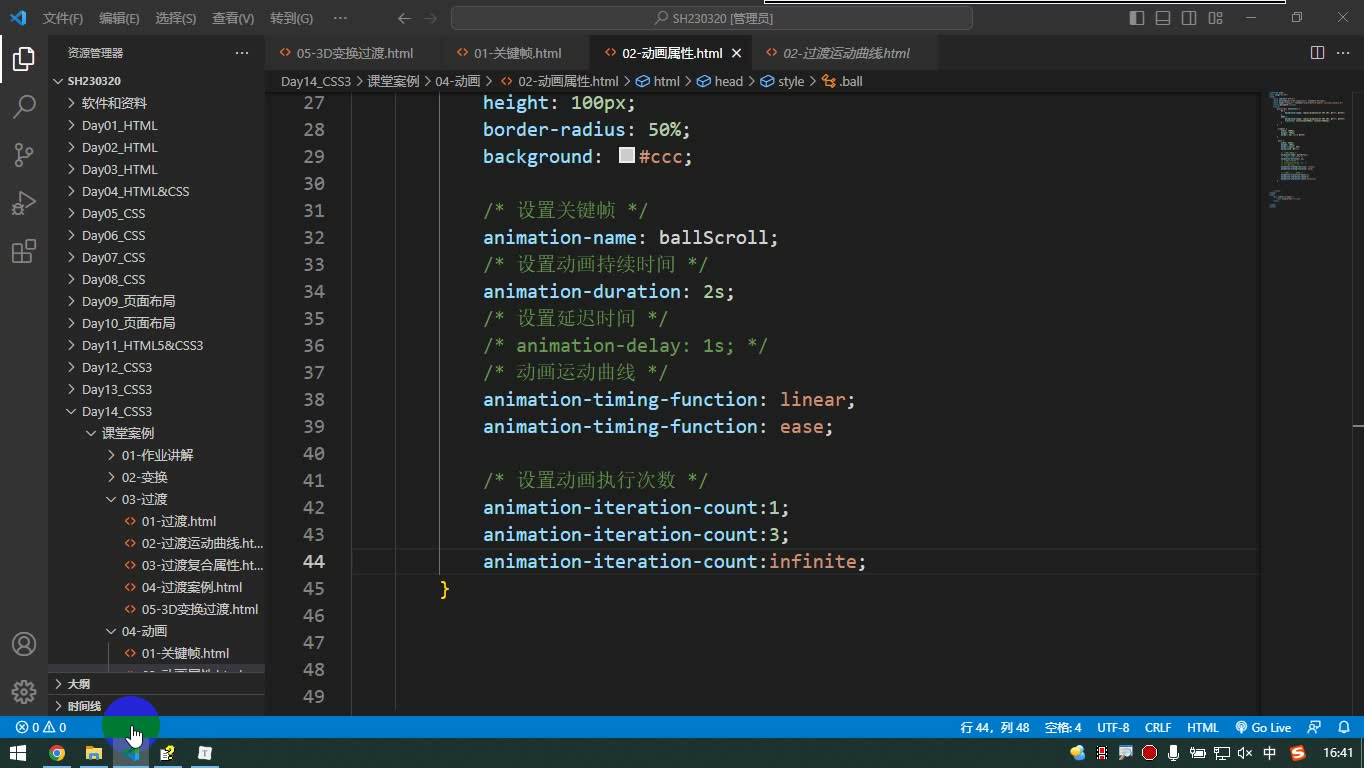Open Explorer panel more actions ellipsis

[242, 53]
